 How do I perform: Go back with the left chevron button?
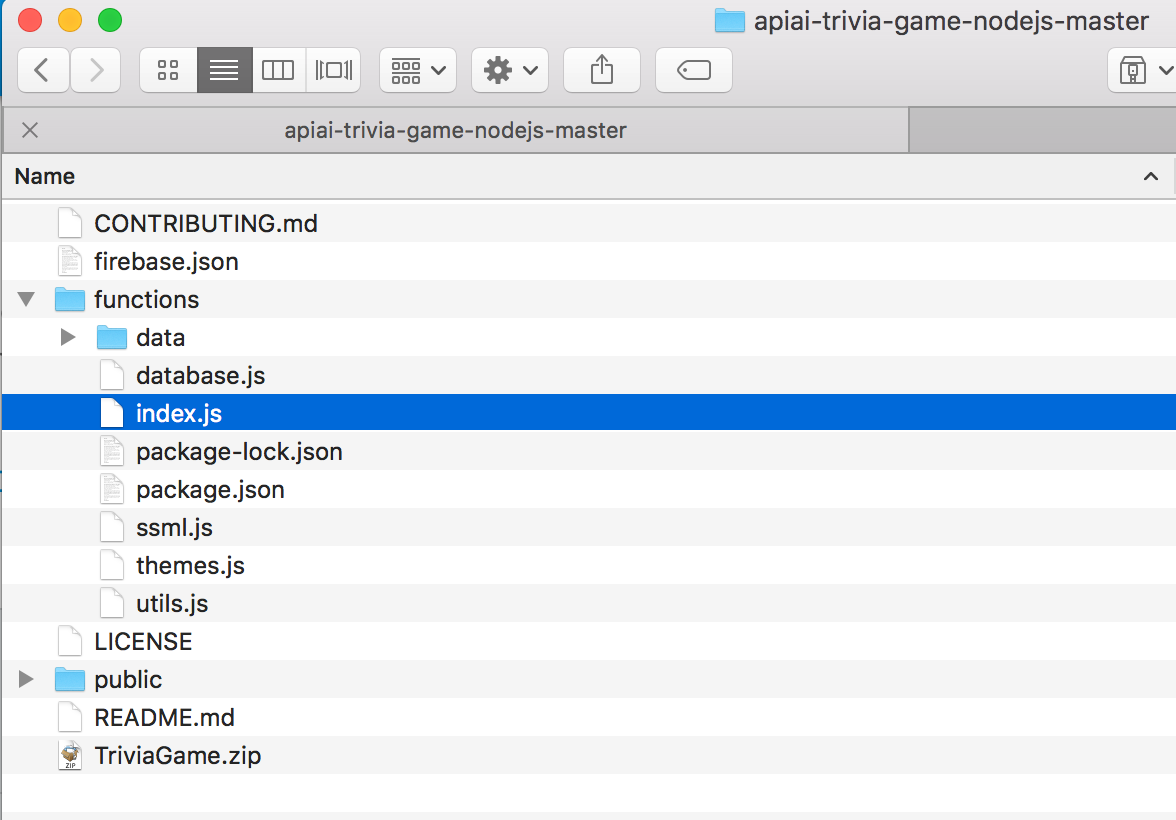pyautogui.click(x=43, y=71)
